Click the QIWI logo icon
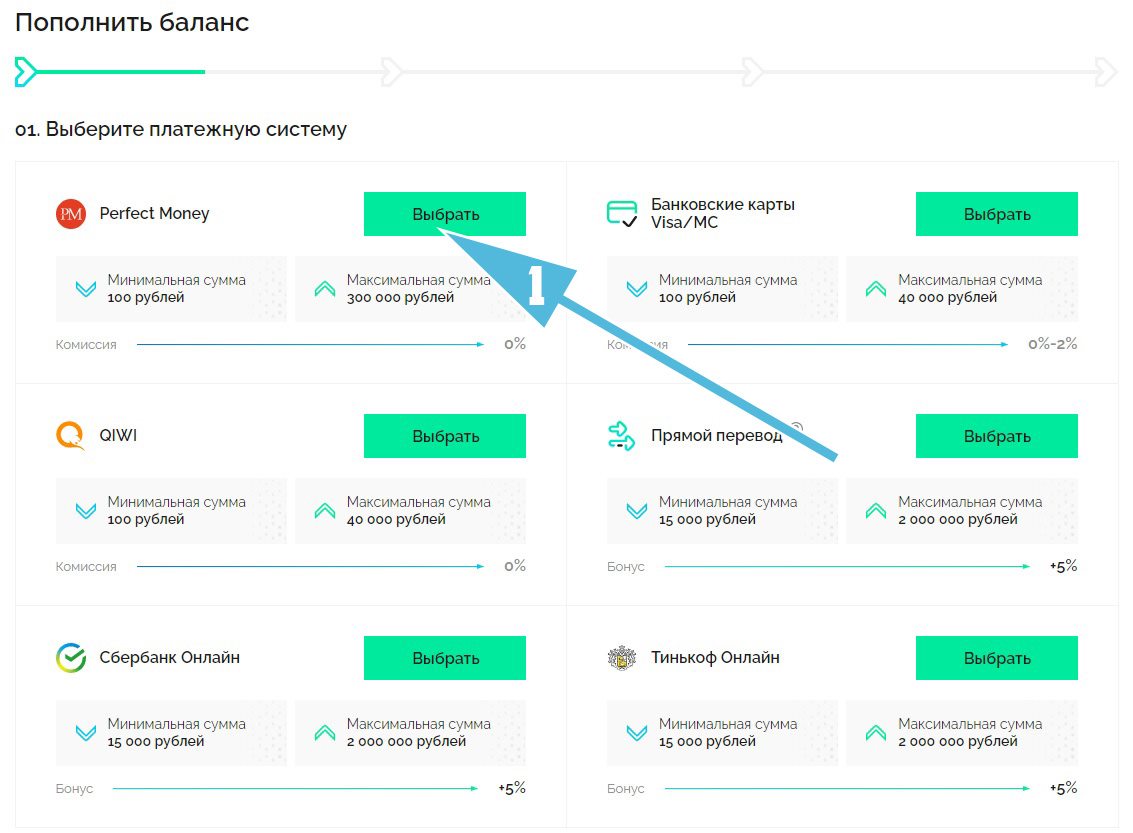This screenshot has height=833, width=1133. tap(70, 436)
